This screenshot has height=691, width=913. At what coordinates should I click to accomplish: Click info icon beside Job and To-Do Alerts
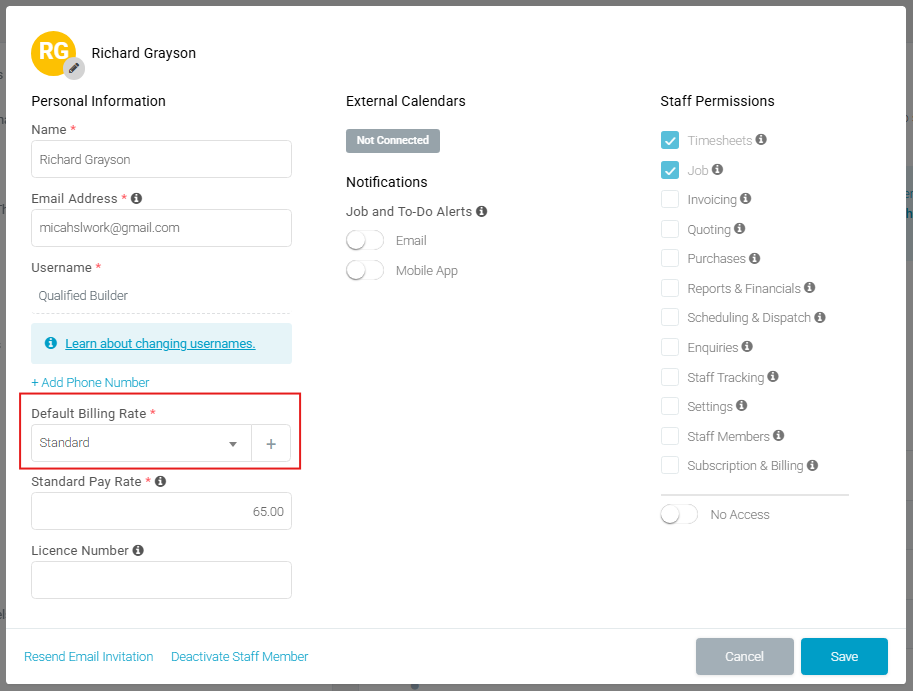pyautogui.click(x=482, y=212)
